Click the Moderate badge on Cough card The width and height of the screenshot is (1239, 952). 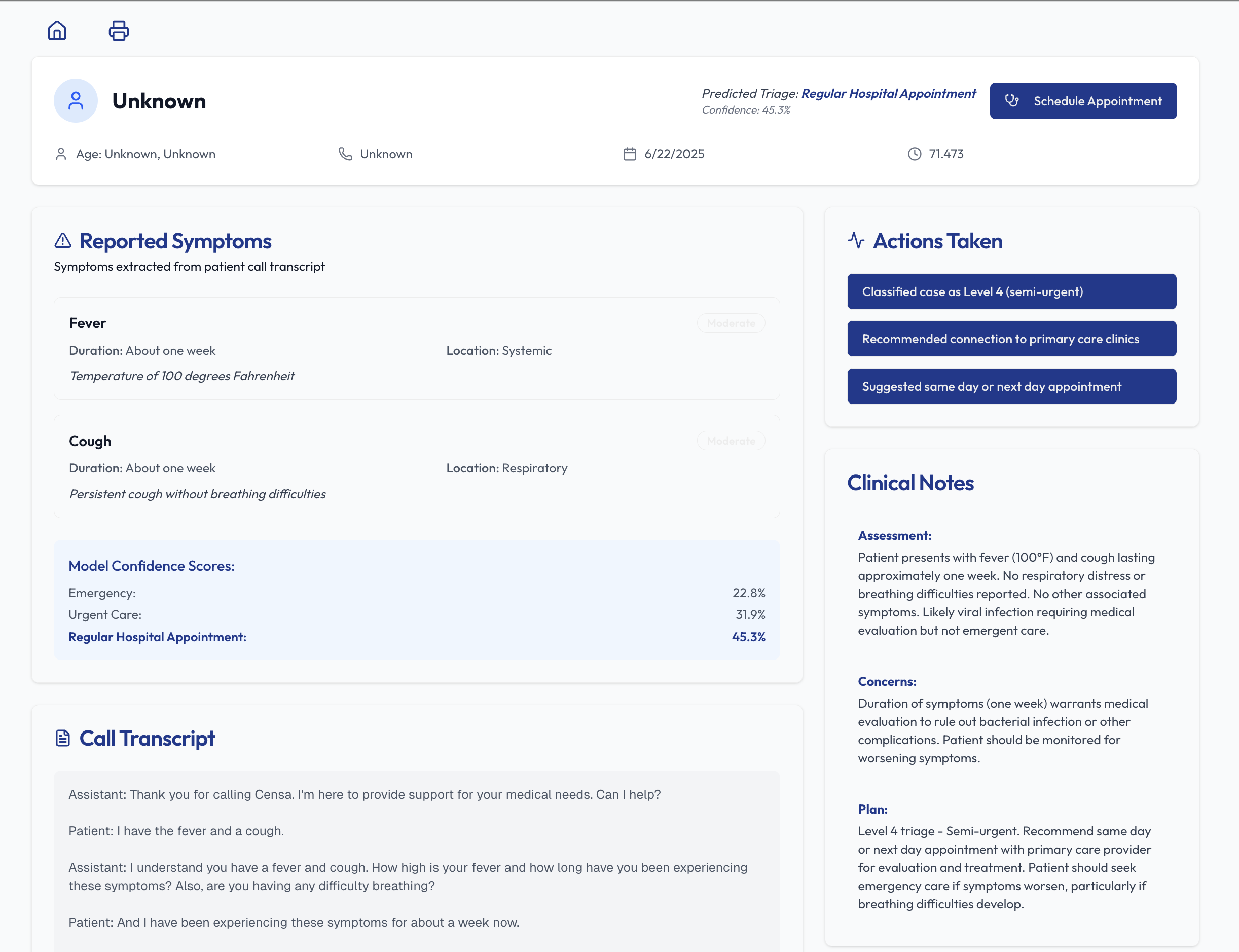(x=731, y=441)
